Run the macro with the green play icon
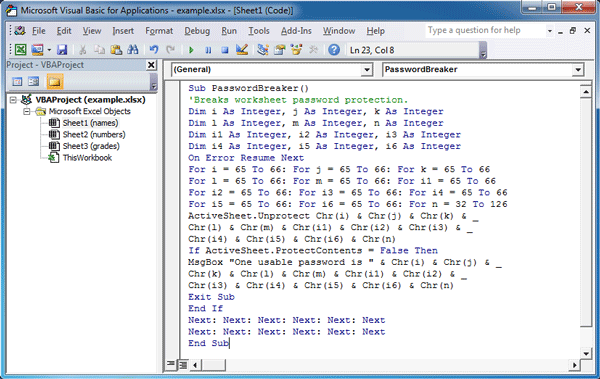This screenshot has width=600, height=379. pyautogui.click(x=191, y=50)
